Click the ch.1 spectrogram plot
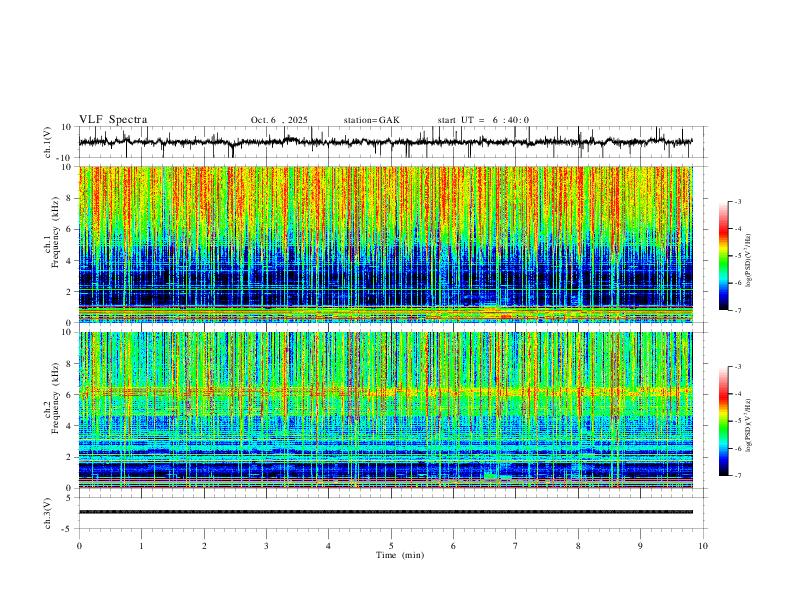Screen dimensions: 792x612 click(386, 244)
